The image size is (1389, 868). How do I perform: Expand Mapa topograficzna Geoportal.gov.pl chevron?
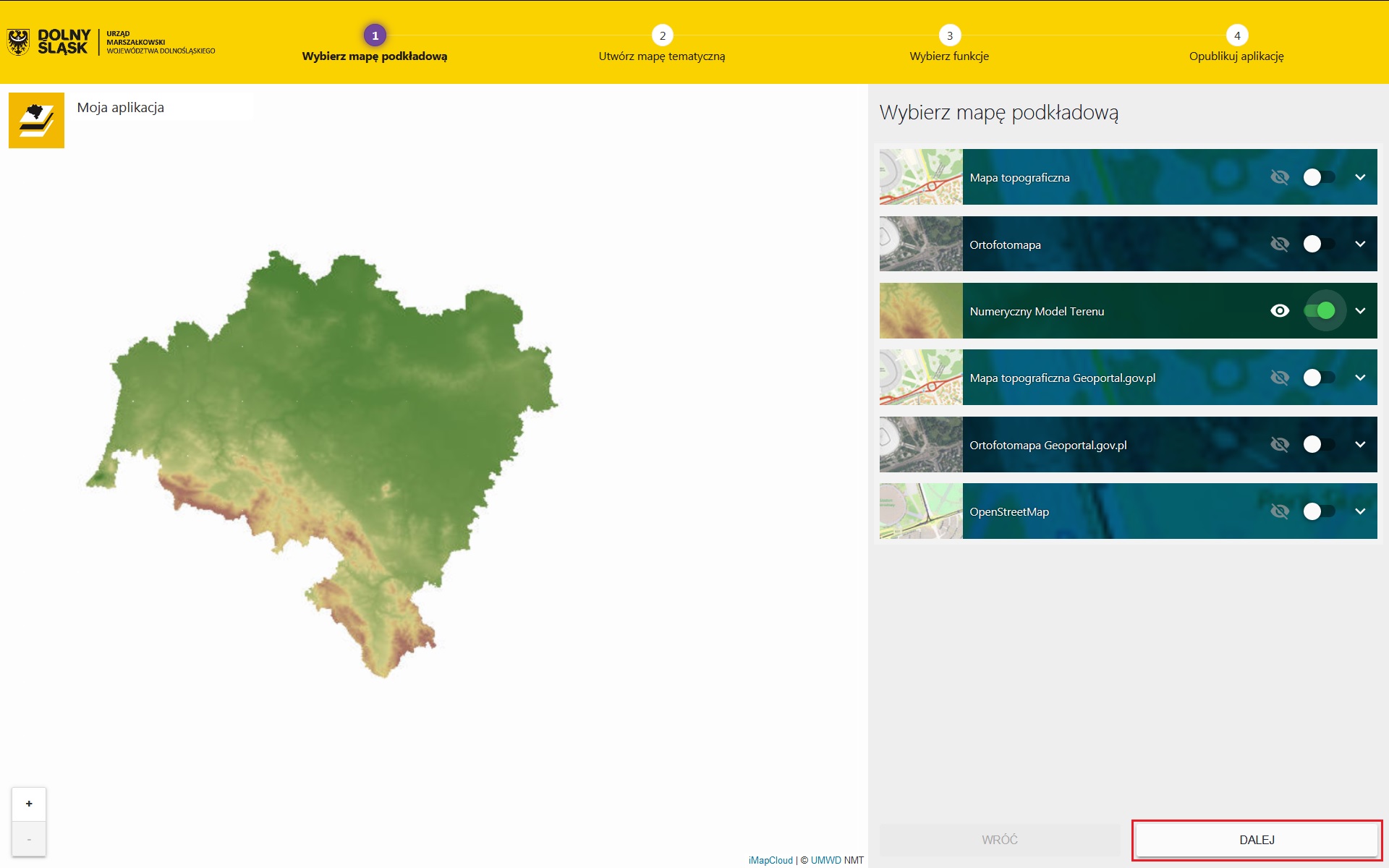click(1360, 378)
